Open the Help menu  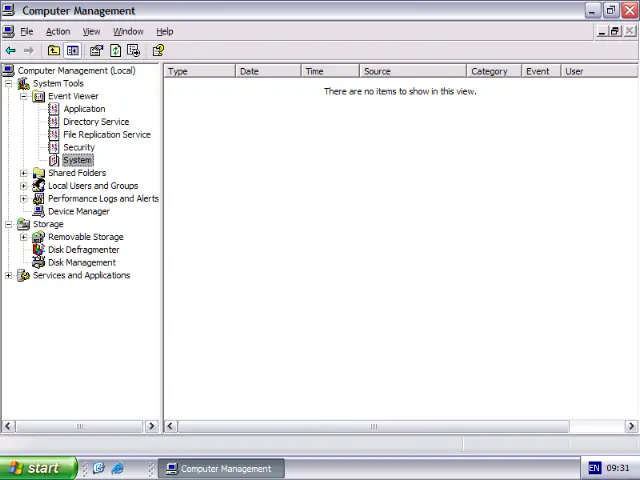coord(164,31)
